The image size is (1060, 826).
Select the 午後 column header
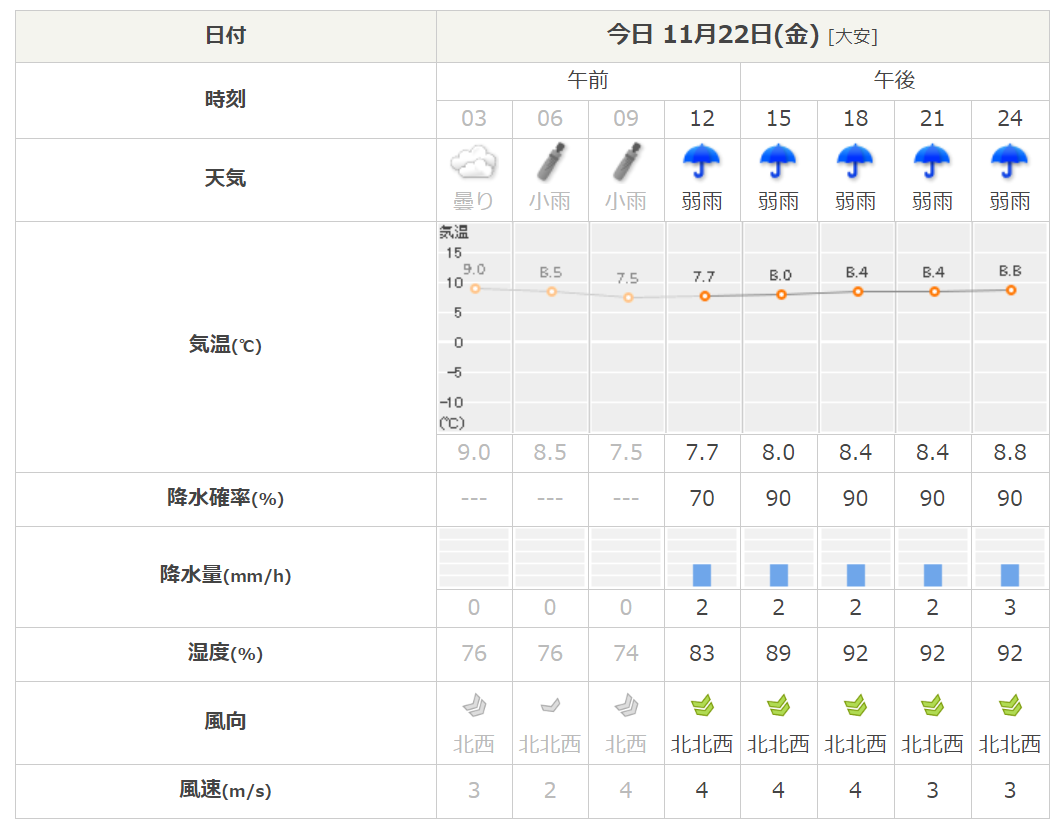point(894,81)
